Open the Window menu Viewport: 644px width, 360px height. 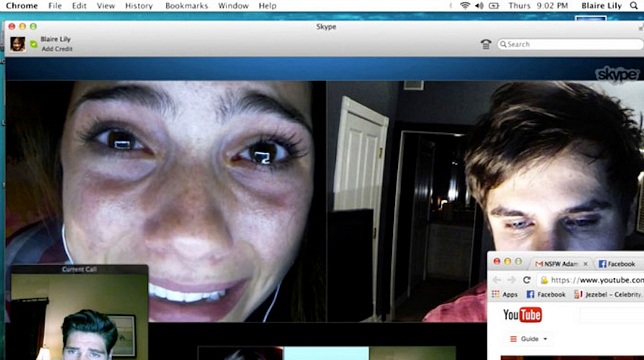pos(233,6)
